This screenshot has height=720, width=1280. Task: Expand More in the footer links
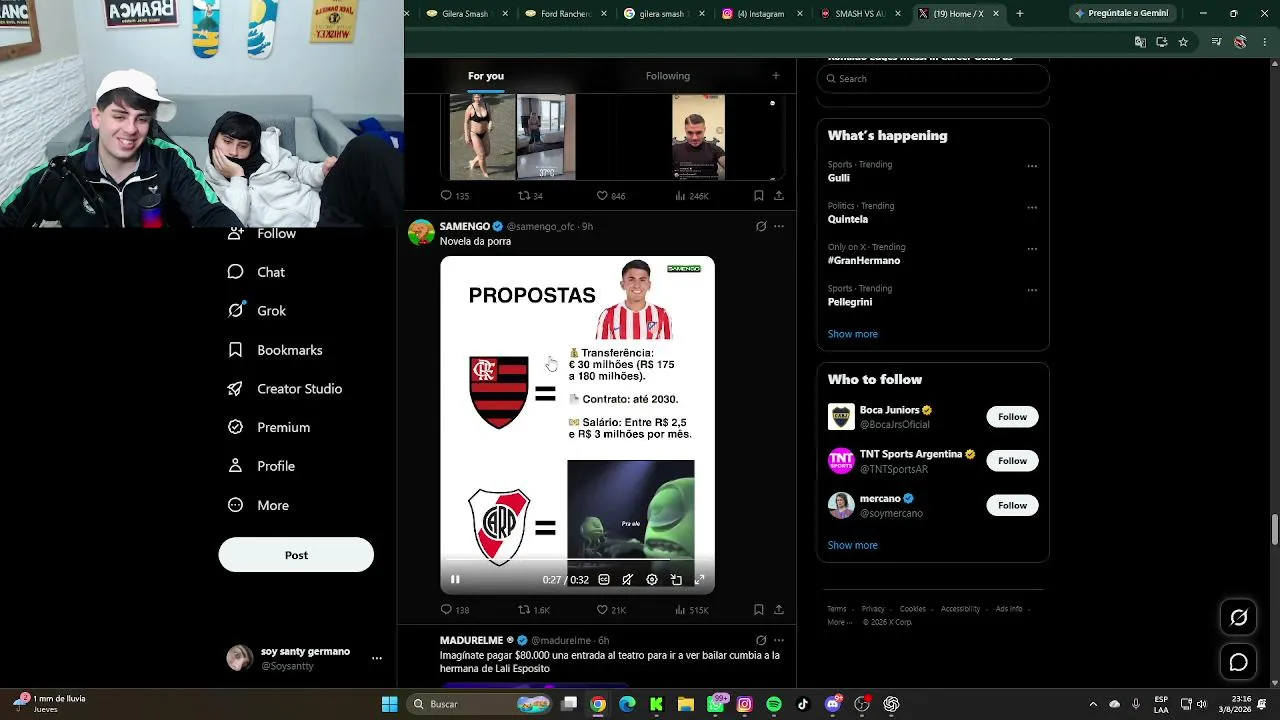pyautogui.click(x=838, y=622)
